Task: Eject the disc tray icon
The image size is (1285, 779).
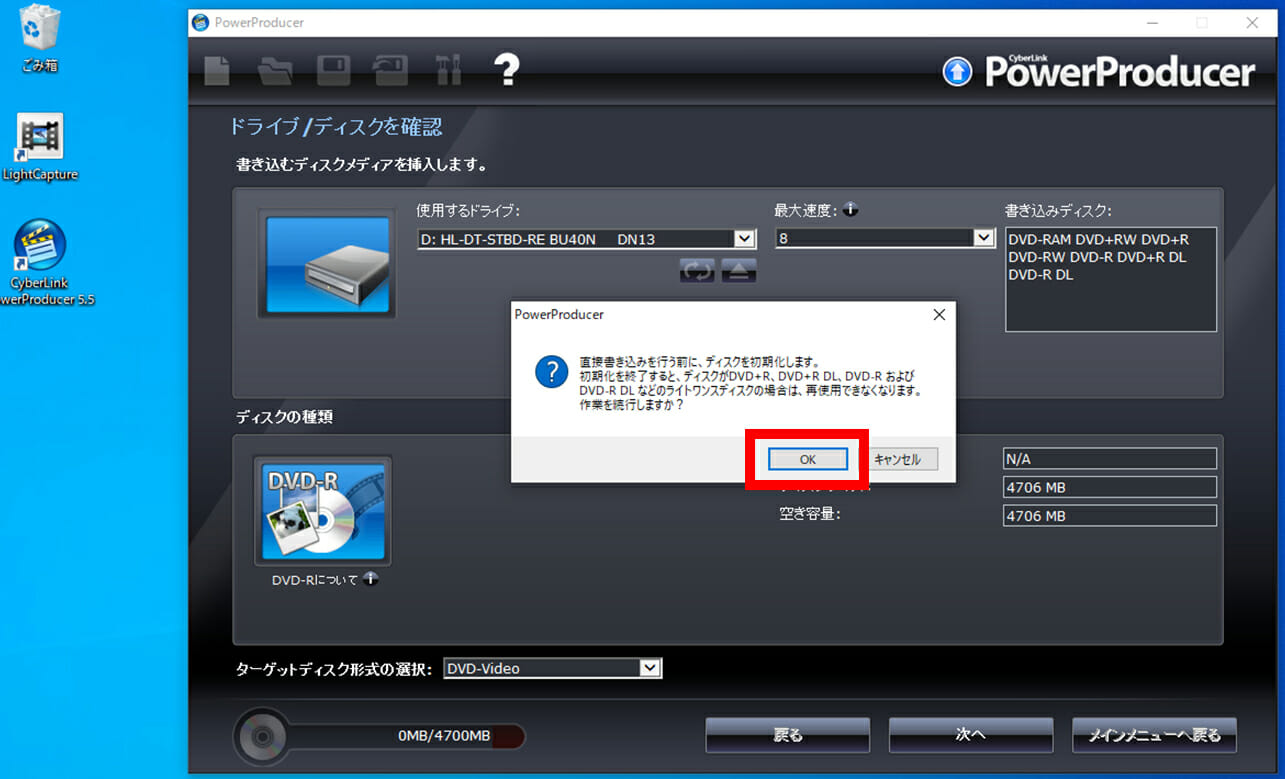Action: [x=738, y=270]
